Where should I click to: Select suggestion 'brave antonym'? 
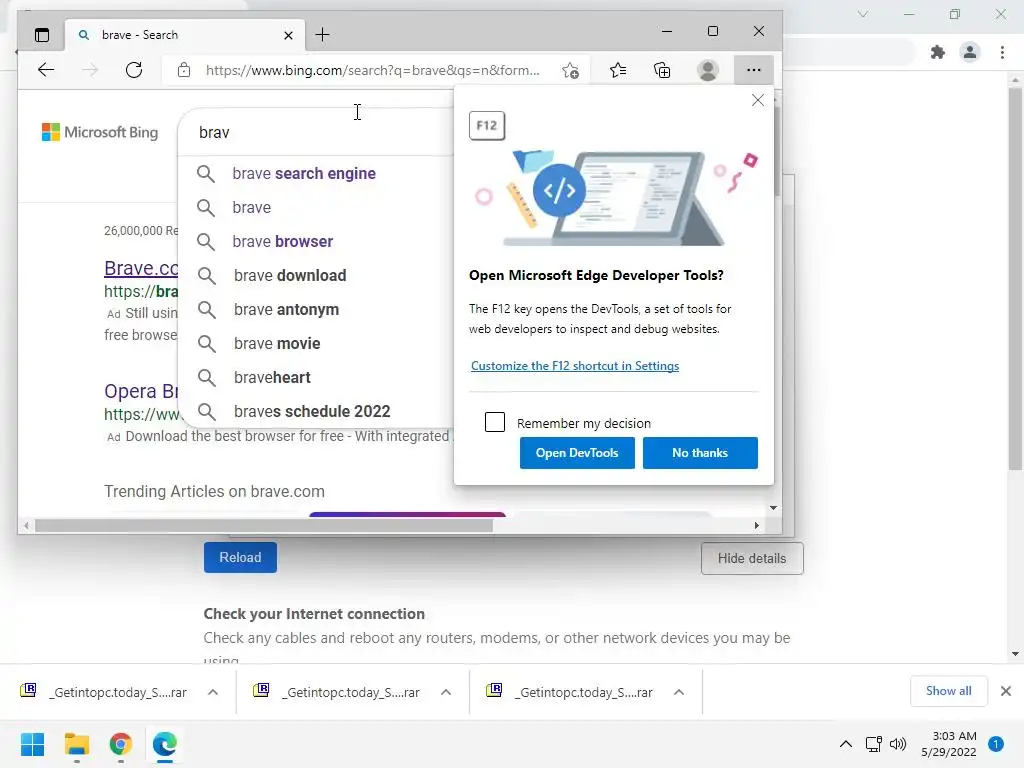click(x=315, y=309)
